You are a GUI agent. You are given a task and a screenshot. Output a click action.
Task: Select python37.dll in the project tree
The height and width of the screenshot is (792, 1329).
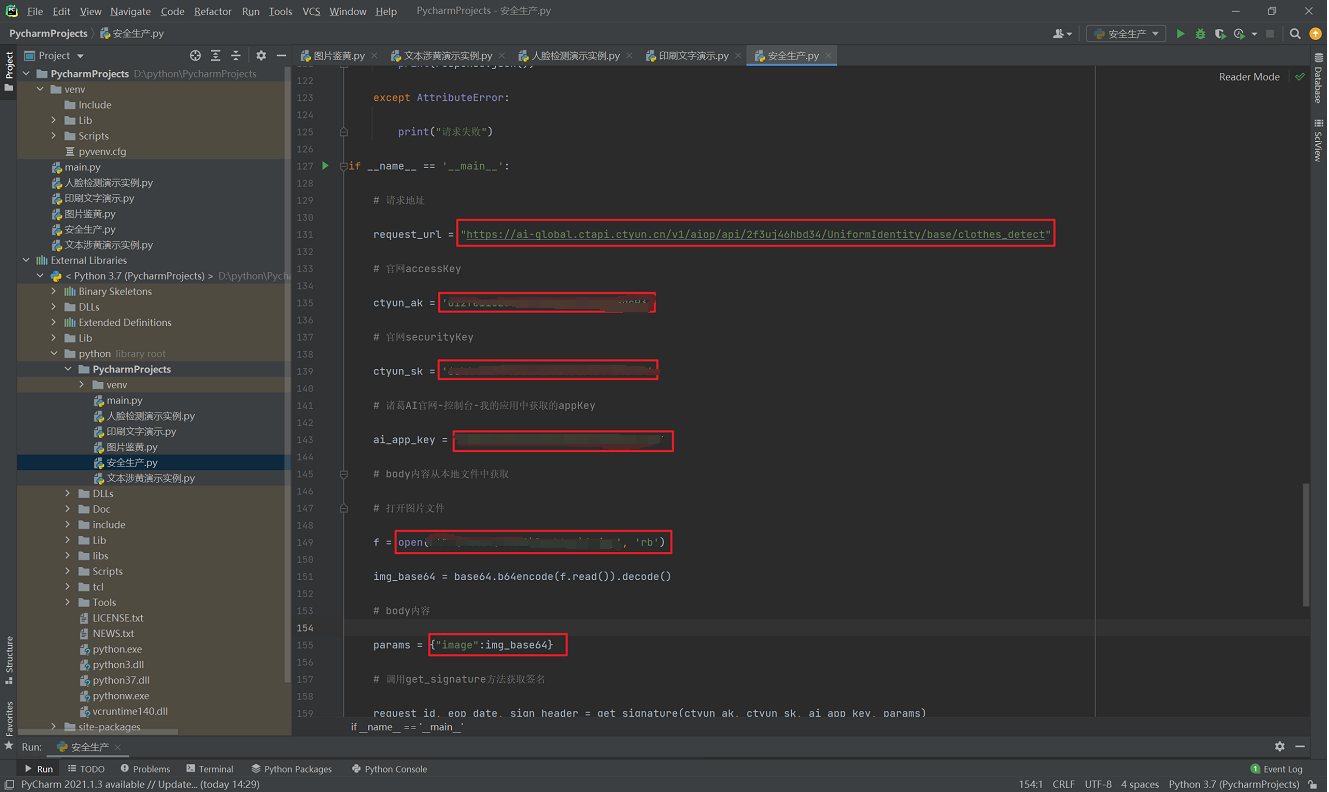[x=114, y=680]
